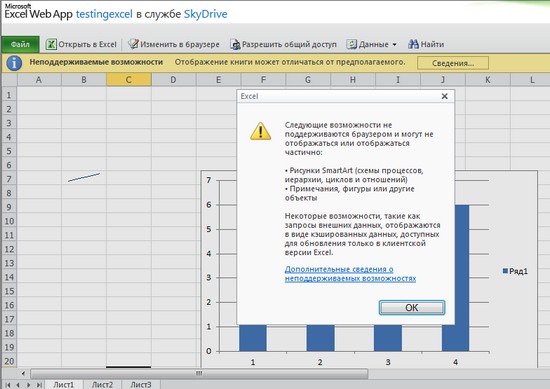Select column E header
The height and width of the screenshot is (389, 550).
coord(218,80)
